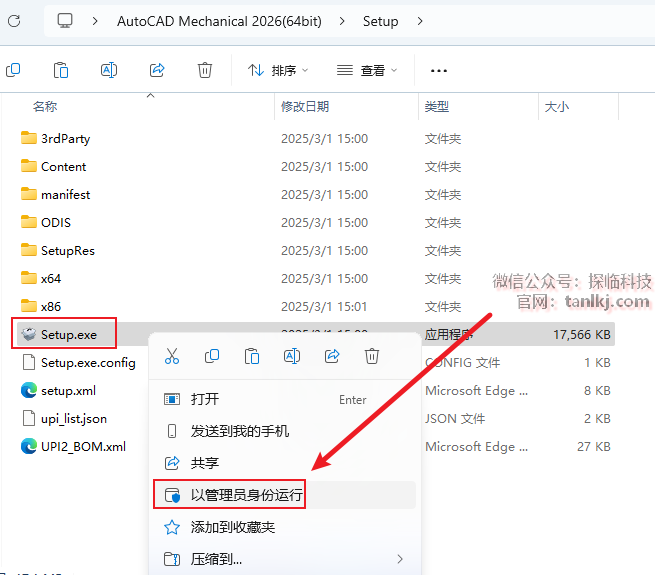Select 发送到我的手机 in the context menu
This screenshot has width=655, height=575.
click(x=285, y=431)
